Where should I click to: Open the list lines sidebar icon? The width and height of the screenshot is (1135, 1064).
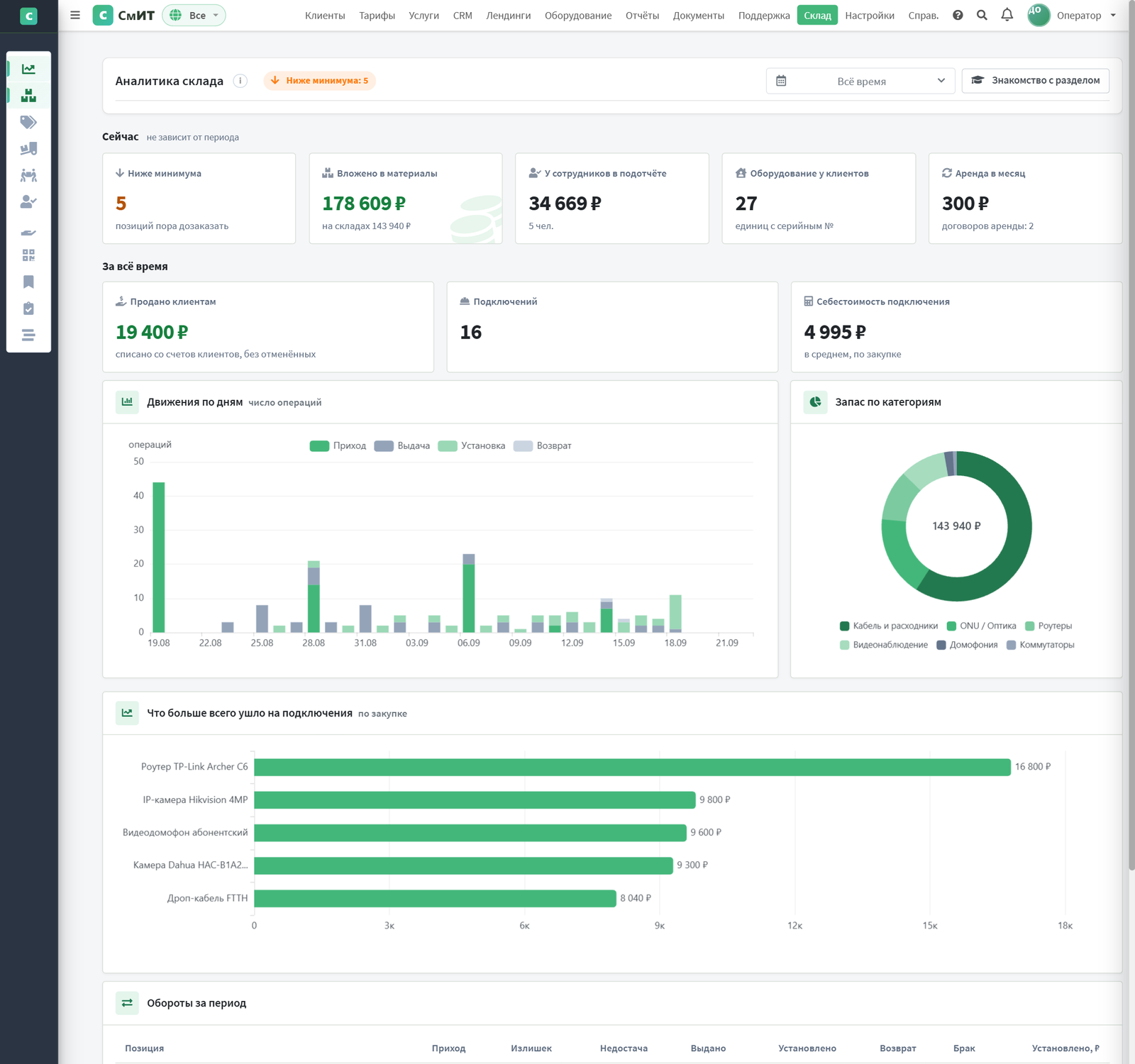(28, 335)
